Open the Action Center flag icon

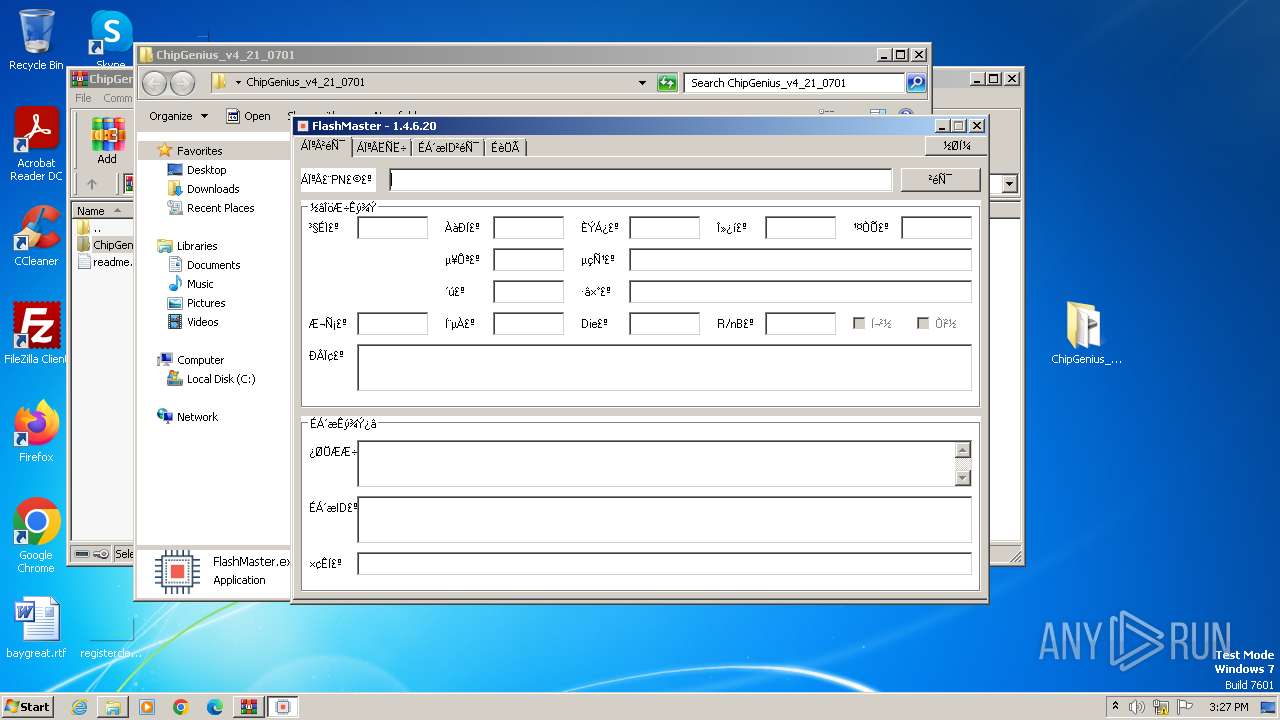pos(1184,707)
